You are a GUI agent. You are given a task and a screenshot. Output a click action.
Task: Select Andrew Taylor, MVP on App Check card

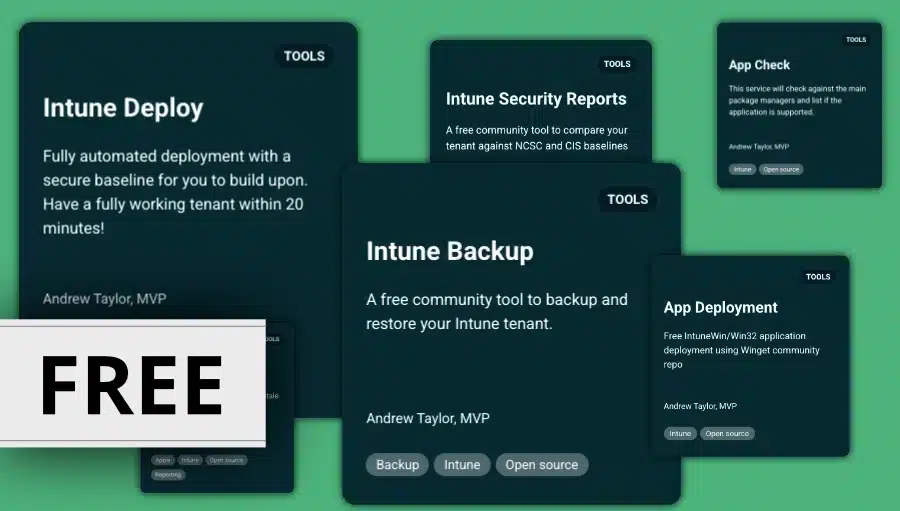point(759,147)
